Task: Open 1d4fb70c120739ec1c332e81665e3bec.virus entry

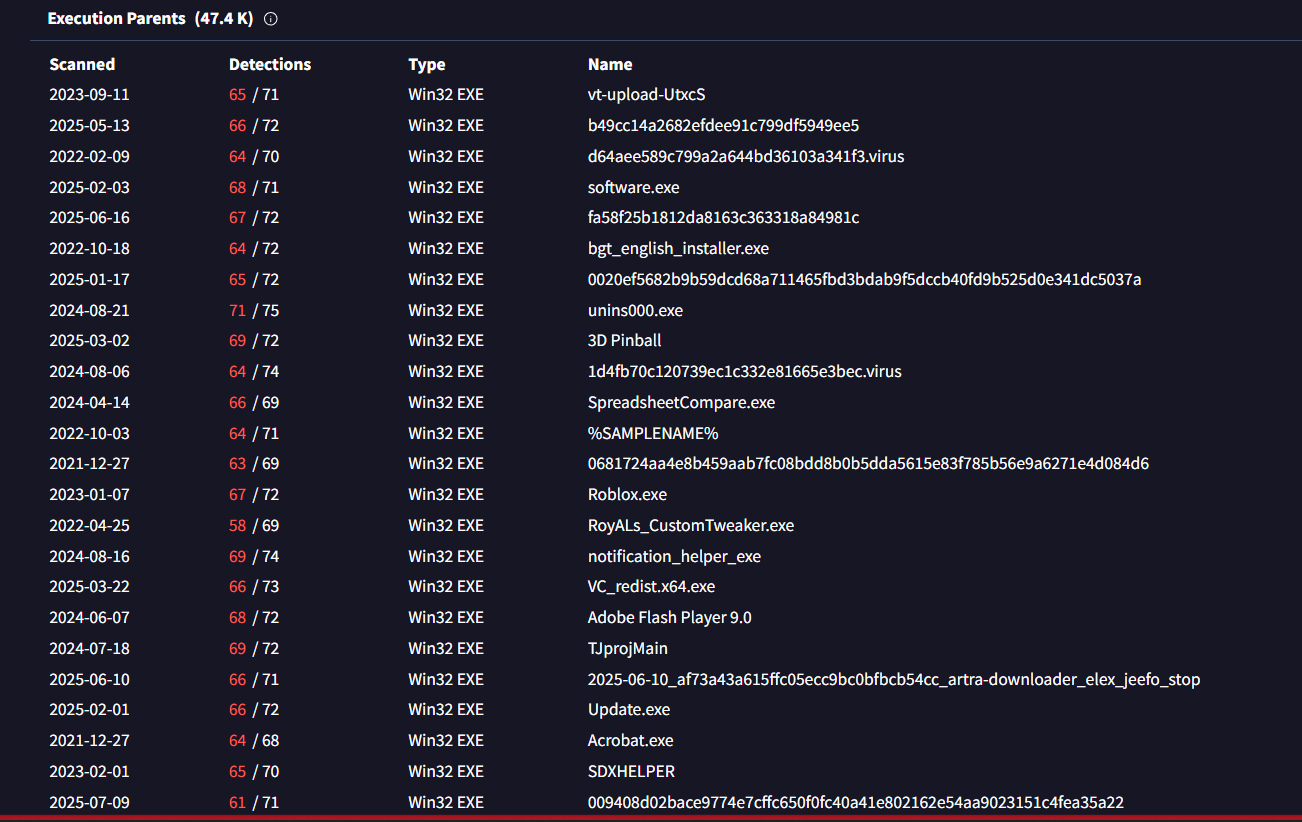Action: 744,372
